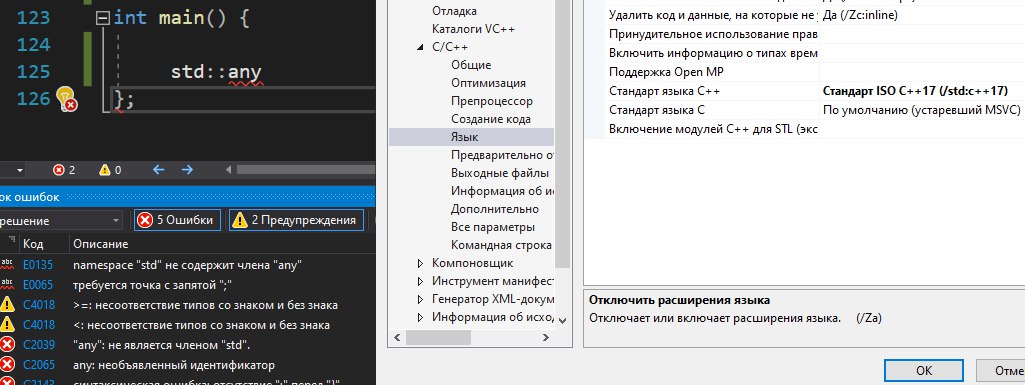Select Отладка in the properties tree

click(x=454, y=11)
